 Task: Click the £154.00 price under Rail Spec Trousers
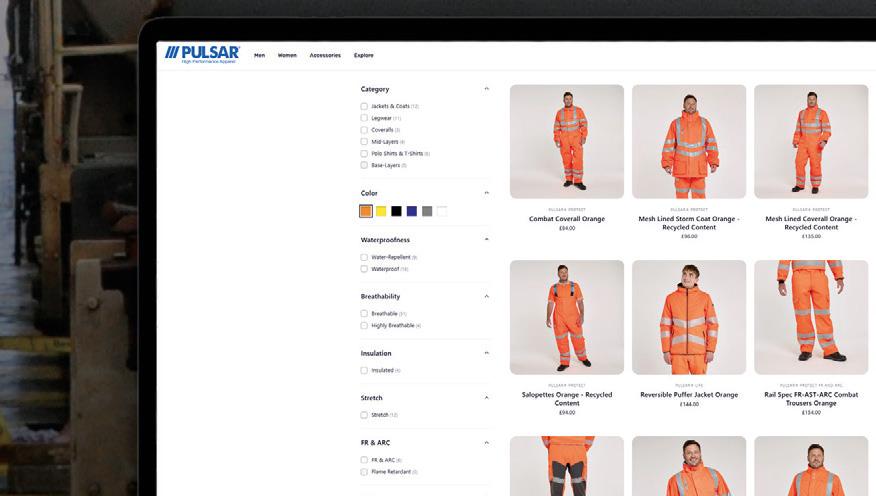tap(811, 413)
